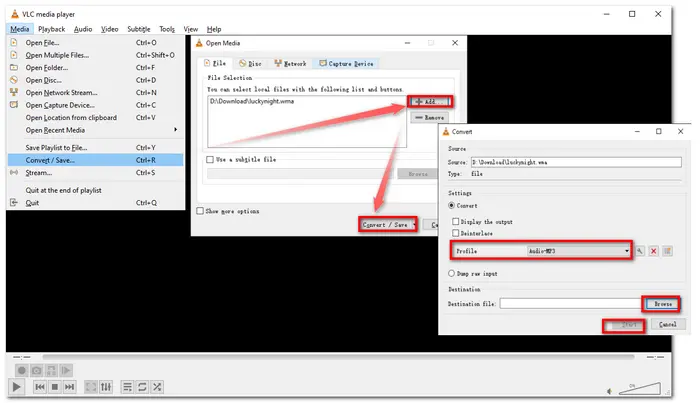Select luckynight.wma in the file list
Screen dimensions: 700x403
point(252,101)
